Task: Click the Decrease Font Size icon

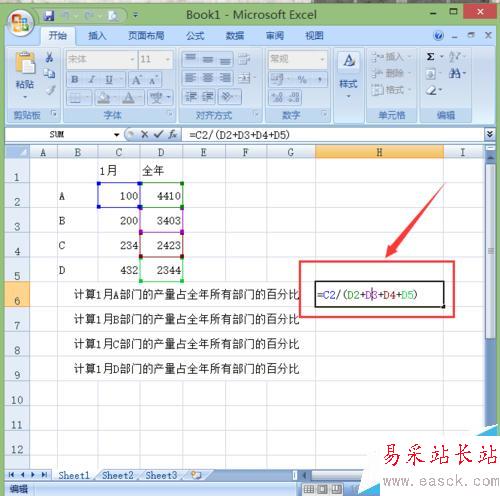Action: pyautogui.click(x=153, y=80)
